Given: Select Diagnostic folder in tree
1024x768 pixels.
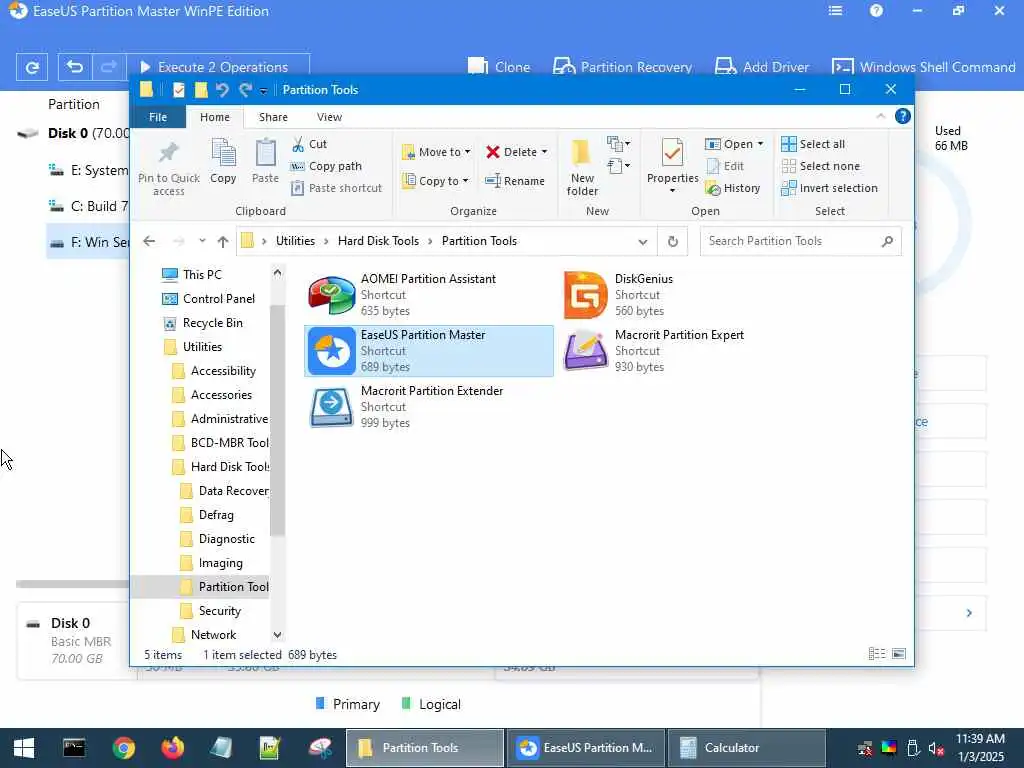Looking at the screenshot, I should [226, 539].
